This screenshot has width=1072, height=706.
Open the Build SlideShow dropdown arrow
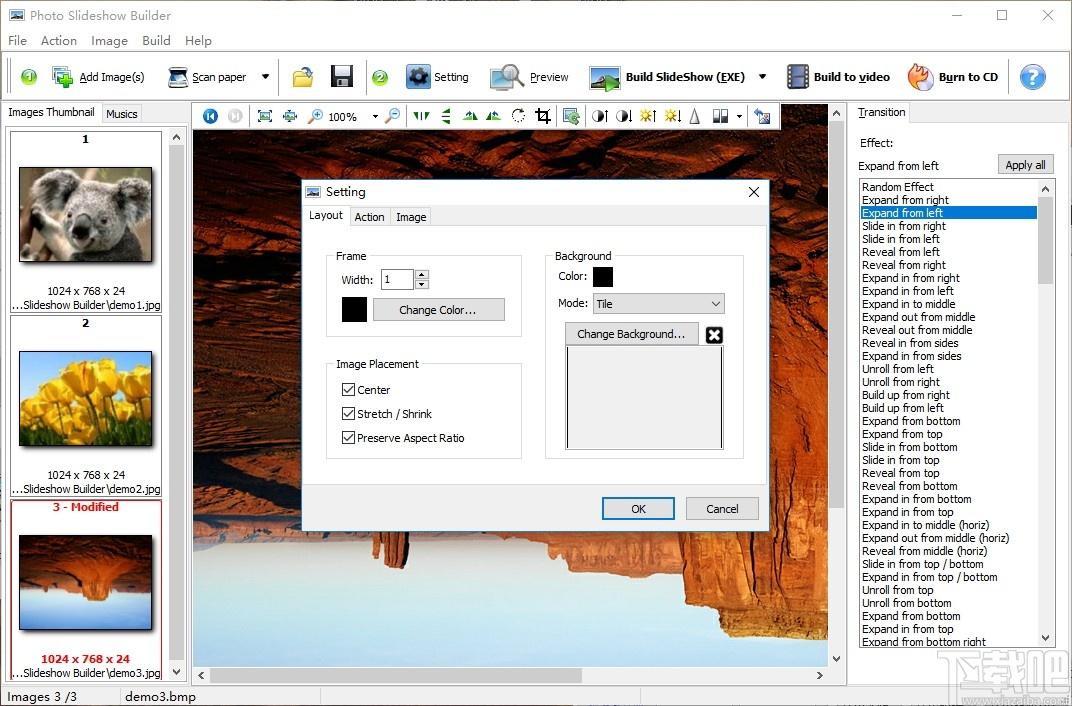[x=762, y=77]
